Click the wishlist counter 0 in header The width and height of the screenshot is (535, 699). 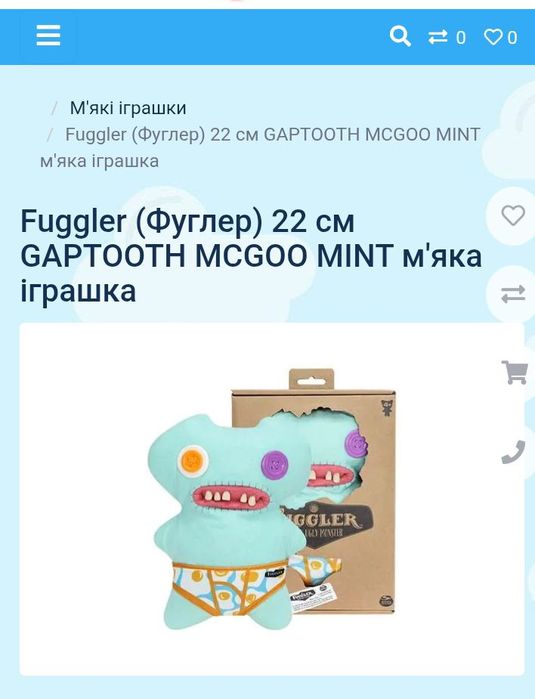pyautogui.click(x=512, y=37)
